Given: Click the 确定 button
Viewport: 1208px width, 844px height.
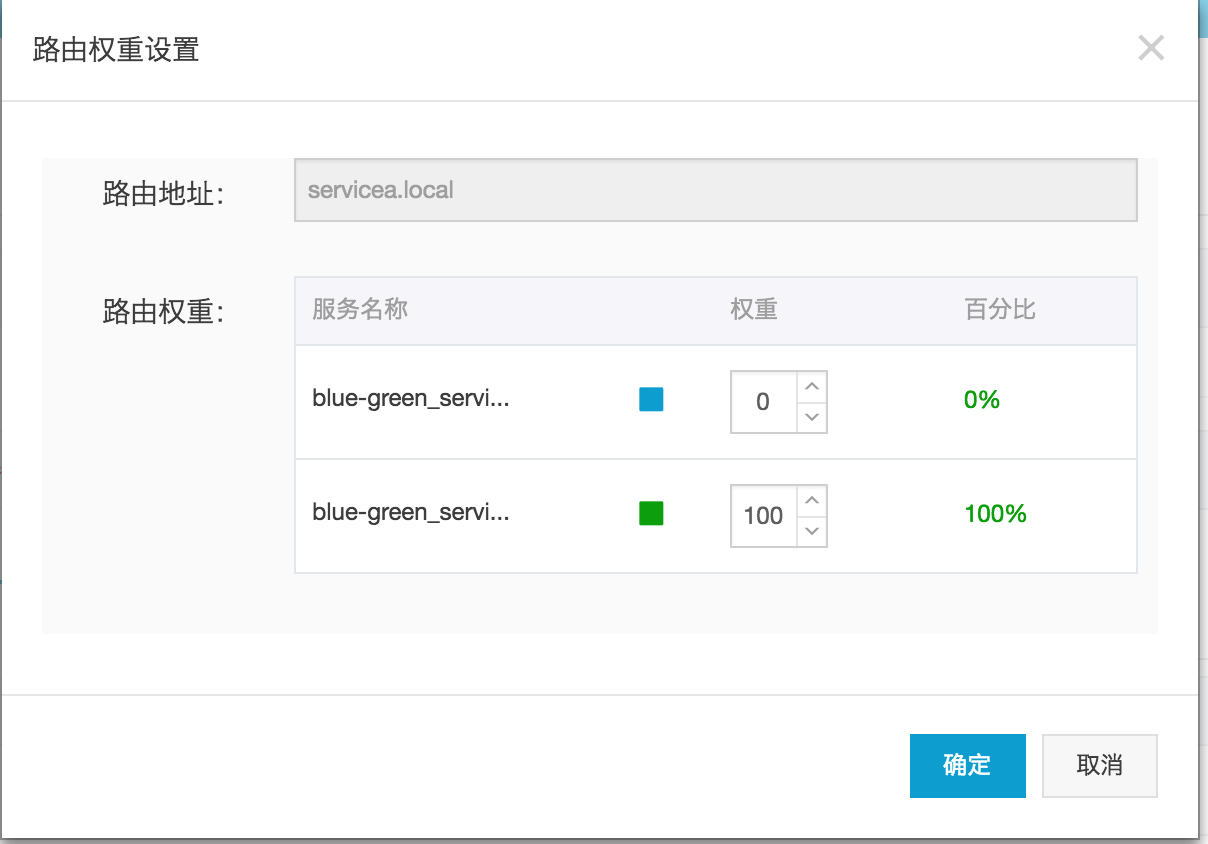Looking at the screenshot, I should [x=967, y=766].
